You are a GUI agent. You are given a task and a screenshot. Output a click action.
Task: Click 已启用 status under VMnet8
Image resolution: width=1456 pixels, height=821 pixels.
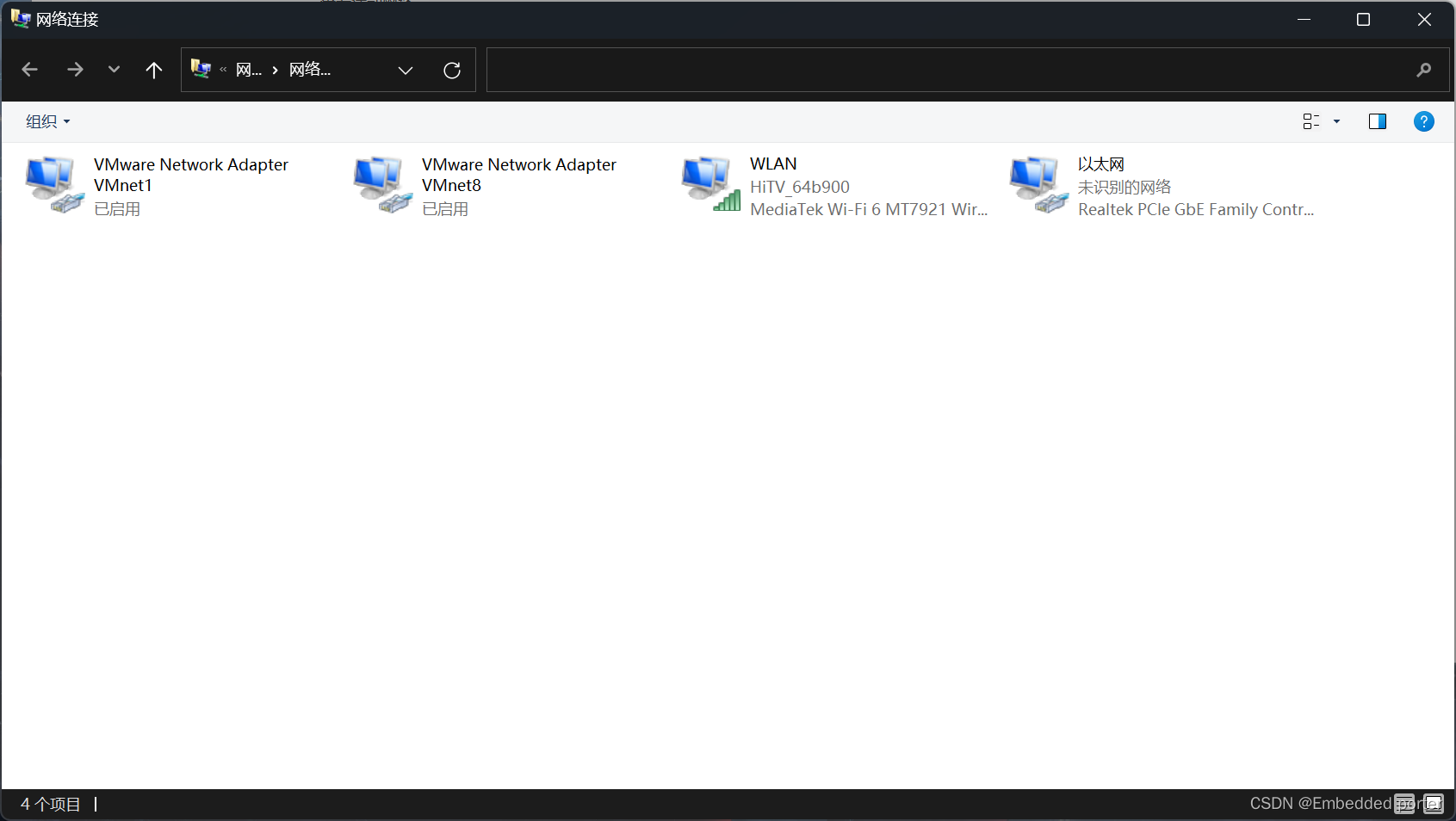445,209
